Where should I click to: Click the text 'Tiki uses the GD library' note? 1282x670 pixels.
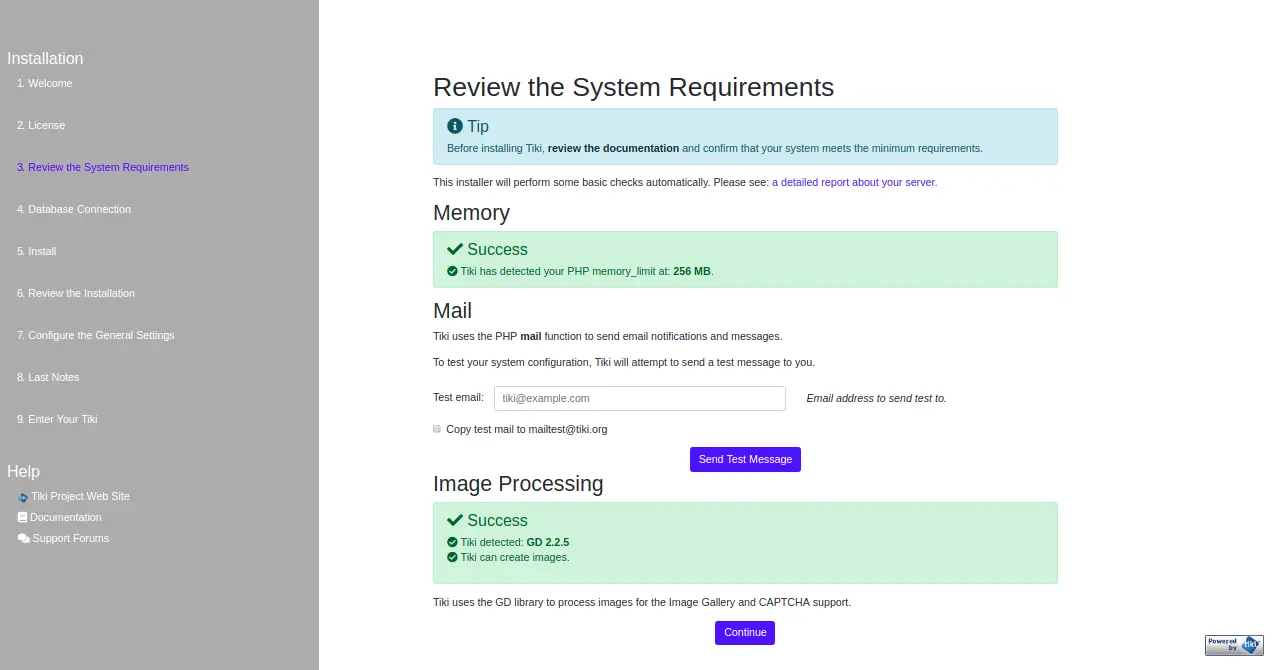coord(642,602)
